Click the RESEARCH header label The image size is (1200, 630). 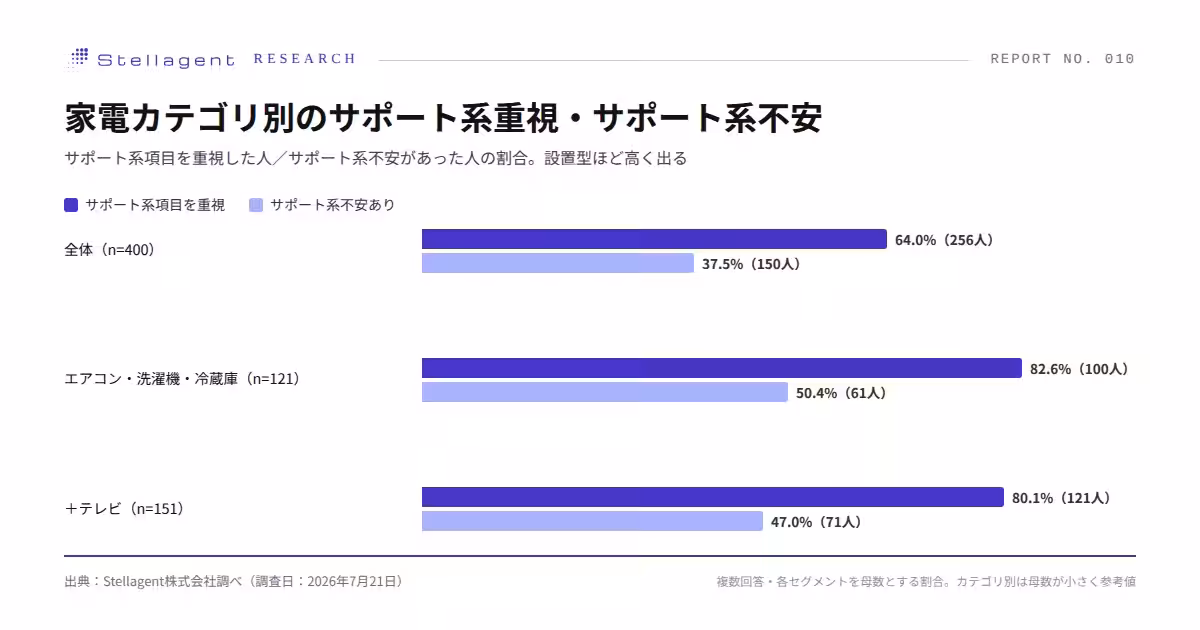coord(305,59)
